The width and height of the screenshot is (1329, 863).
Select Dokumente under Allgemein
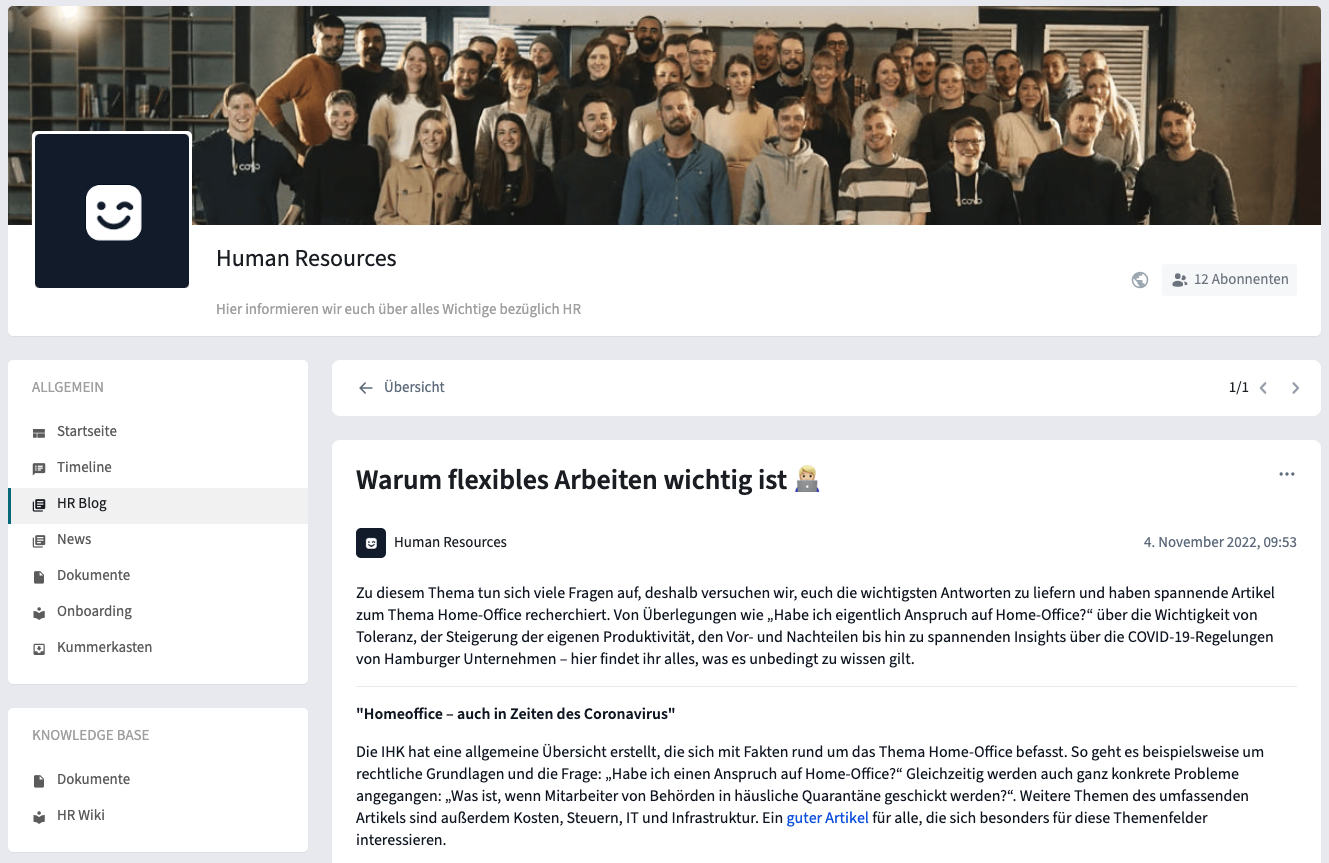[x=158, y=576]
